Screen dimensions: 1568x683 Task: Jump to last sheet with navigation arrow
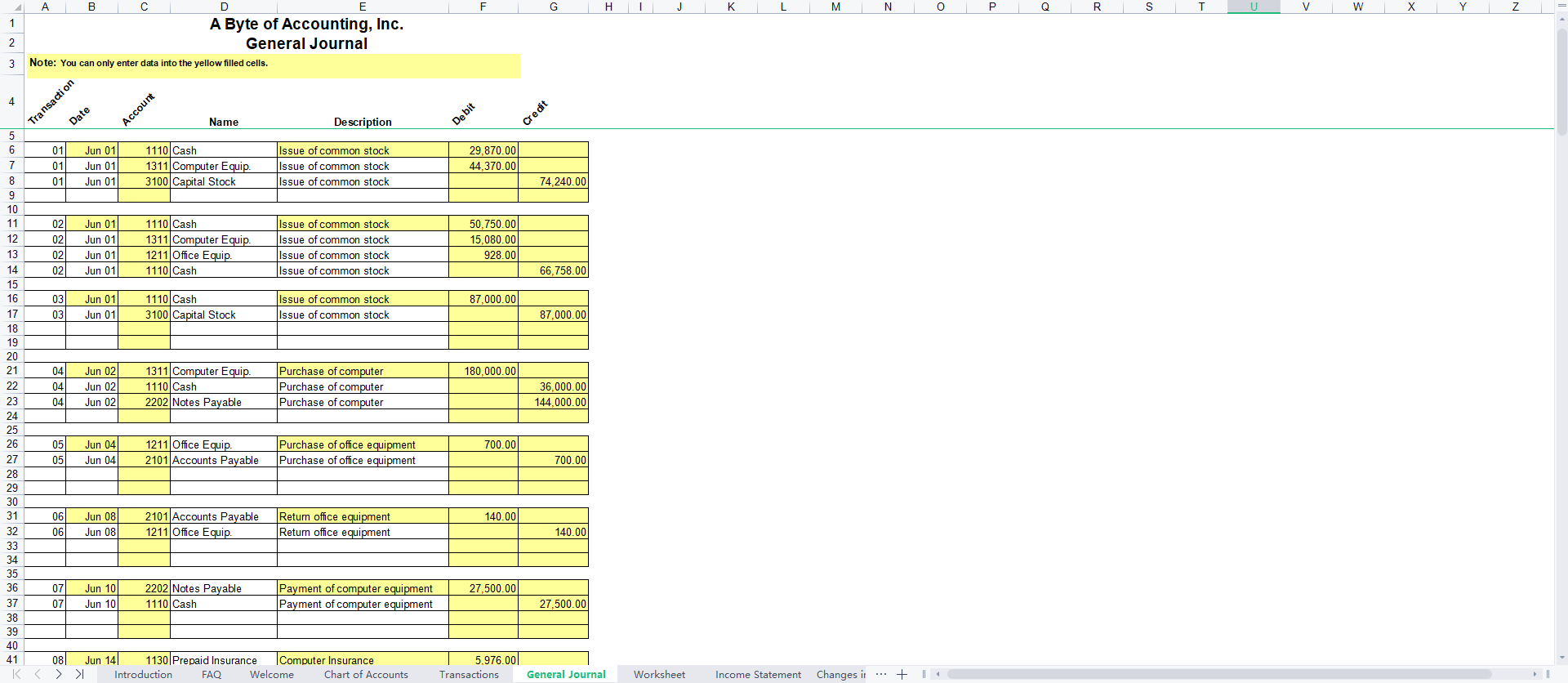(79, 674)
